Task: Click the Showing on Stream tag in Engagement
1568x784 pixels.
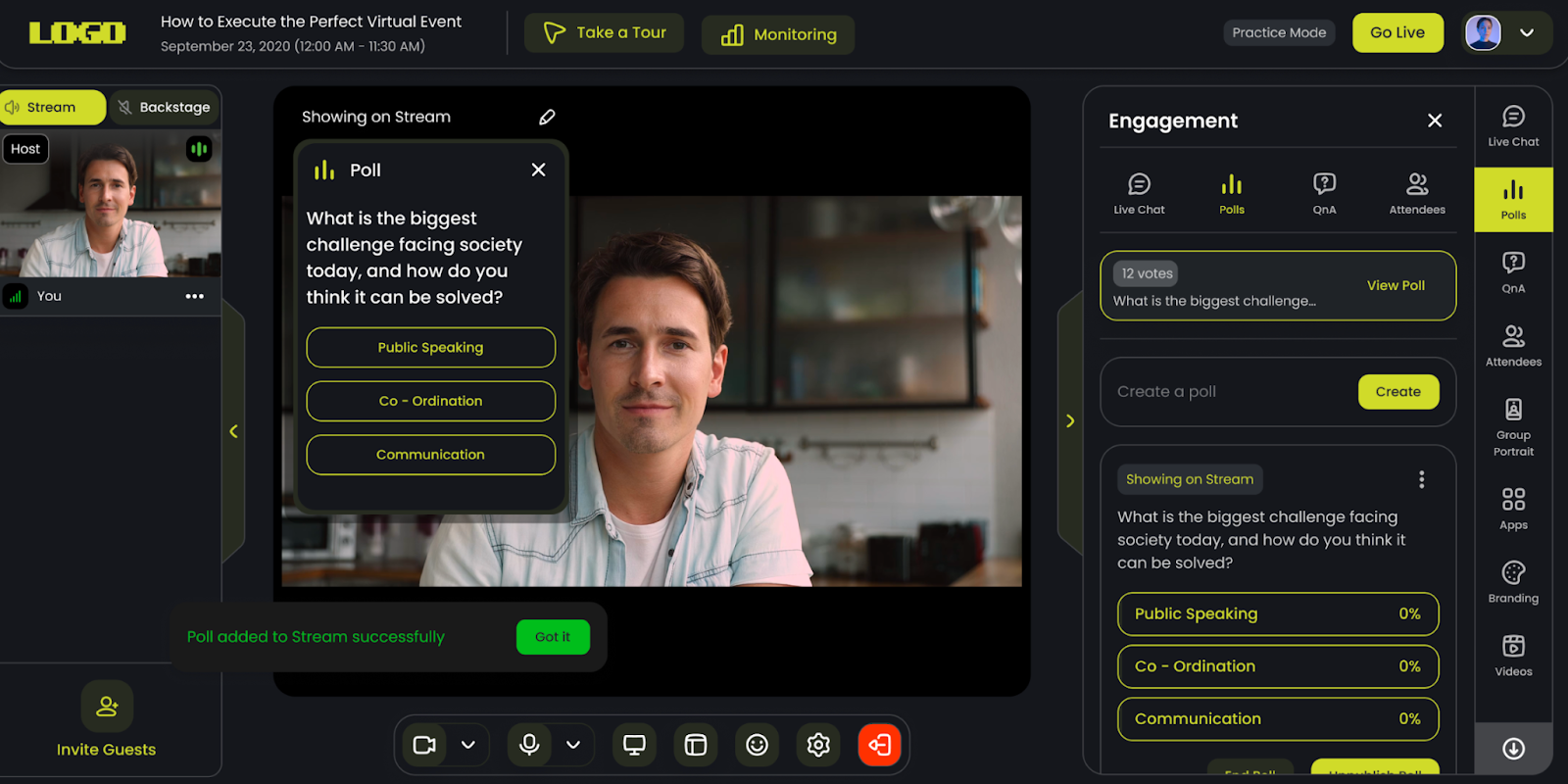Action: [x=1190, y=479]
